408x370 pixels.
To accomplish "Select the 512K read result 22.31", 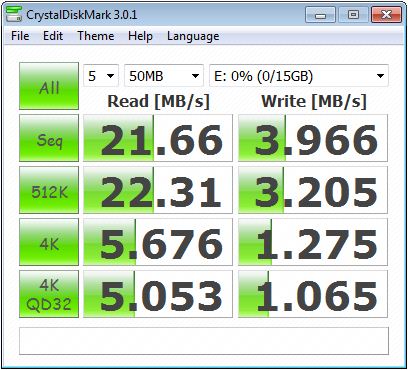I will 158,190.
